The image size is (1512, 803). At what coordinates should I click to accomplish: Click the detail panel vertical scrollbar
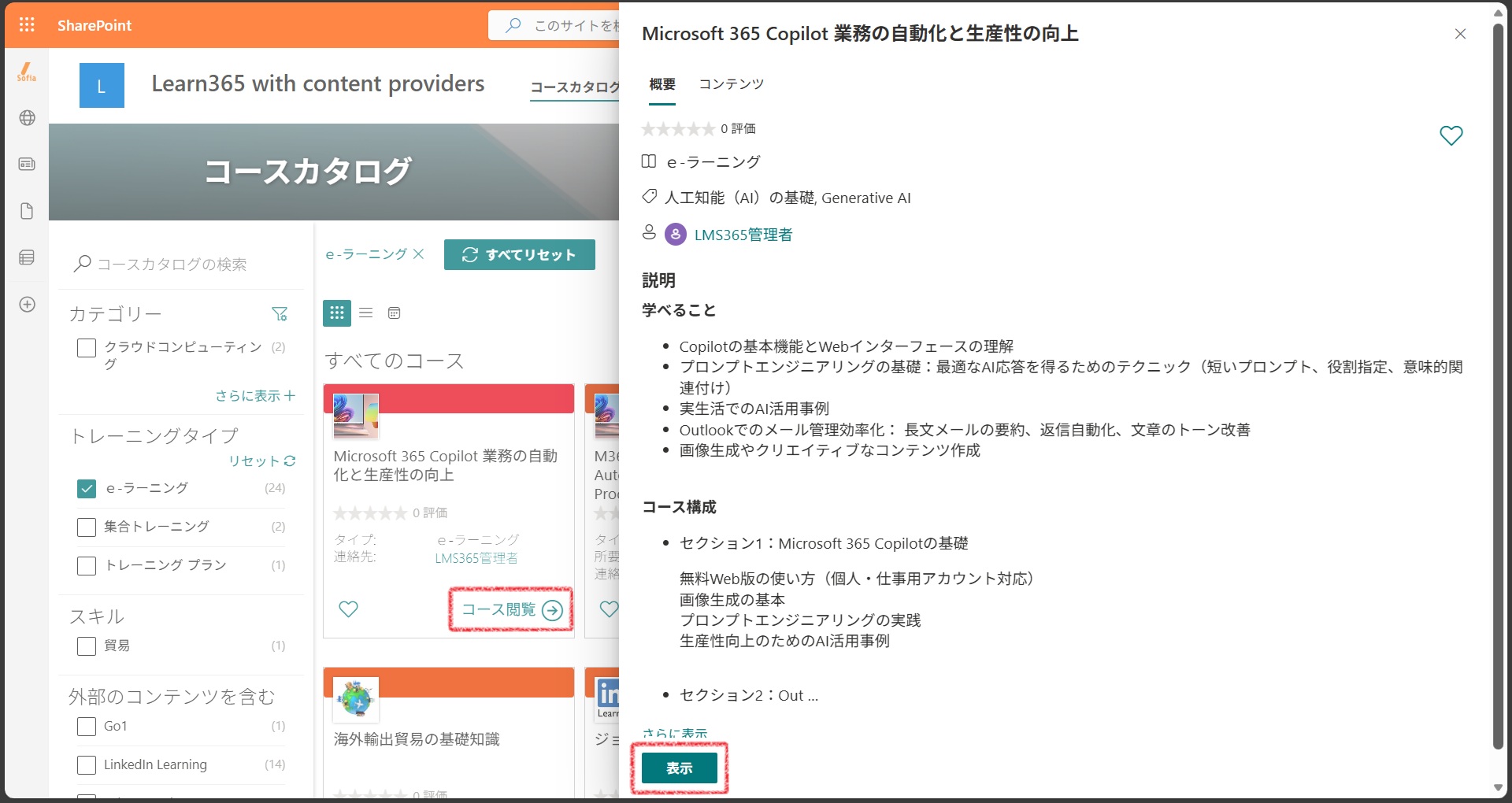[1498, 386]
